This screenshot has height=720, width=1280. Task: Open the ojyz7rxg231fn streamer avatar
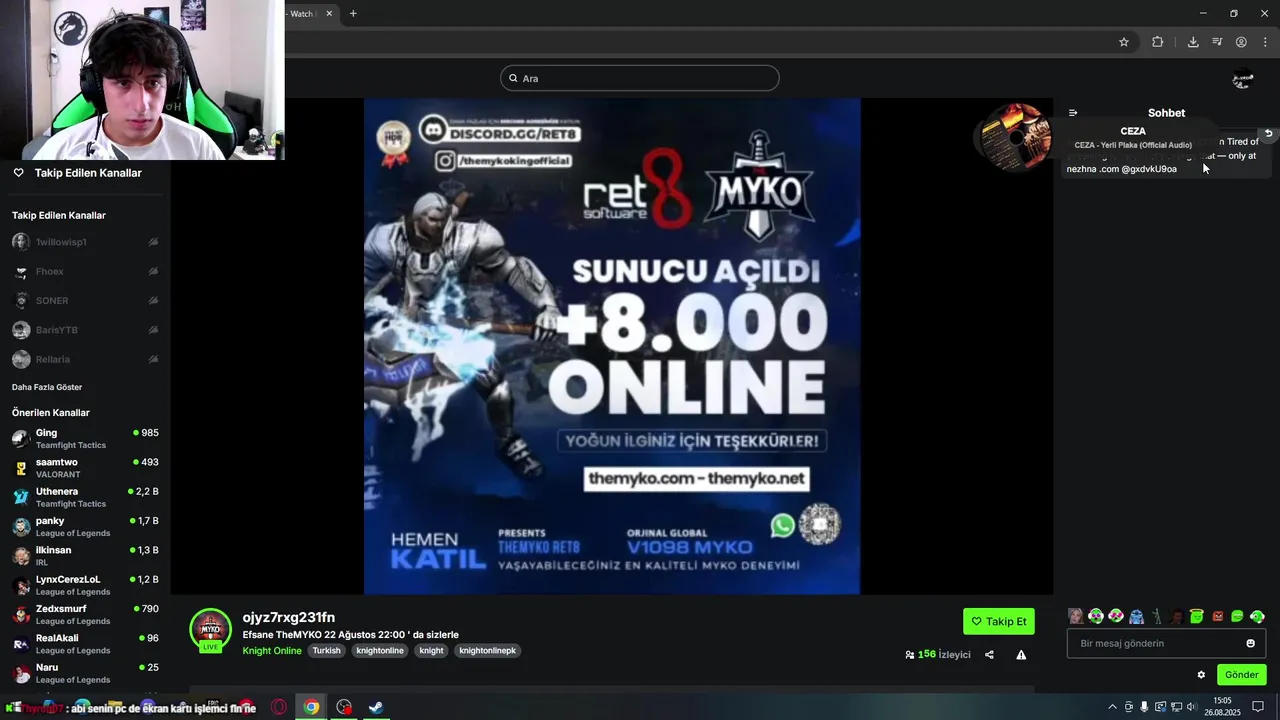coord(210,630)
